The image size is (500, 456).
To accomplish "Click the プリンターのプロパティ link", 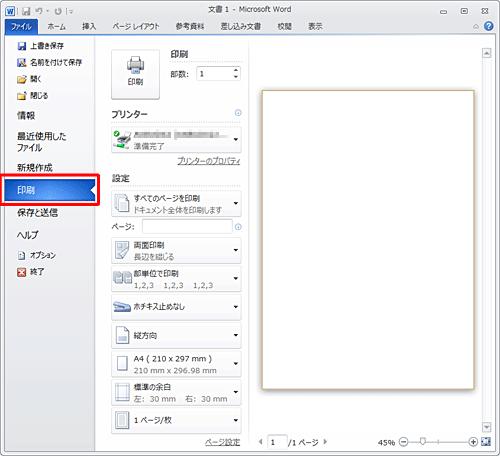I will (x=209, y=161).
